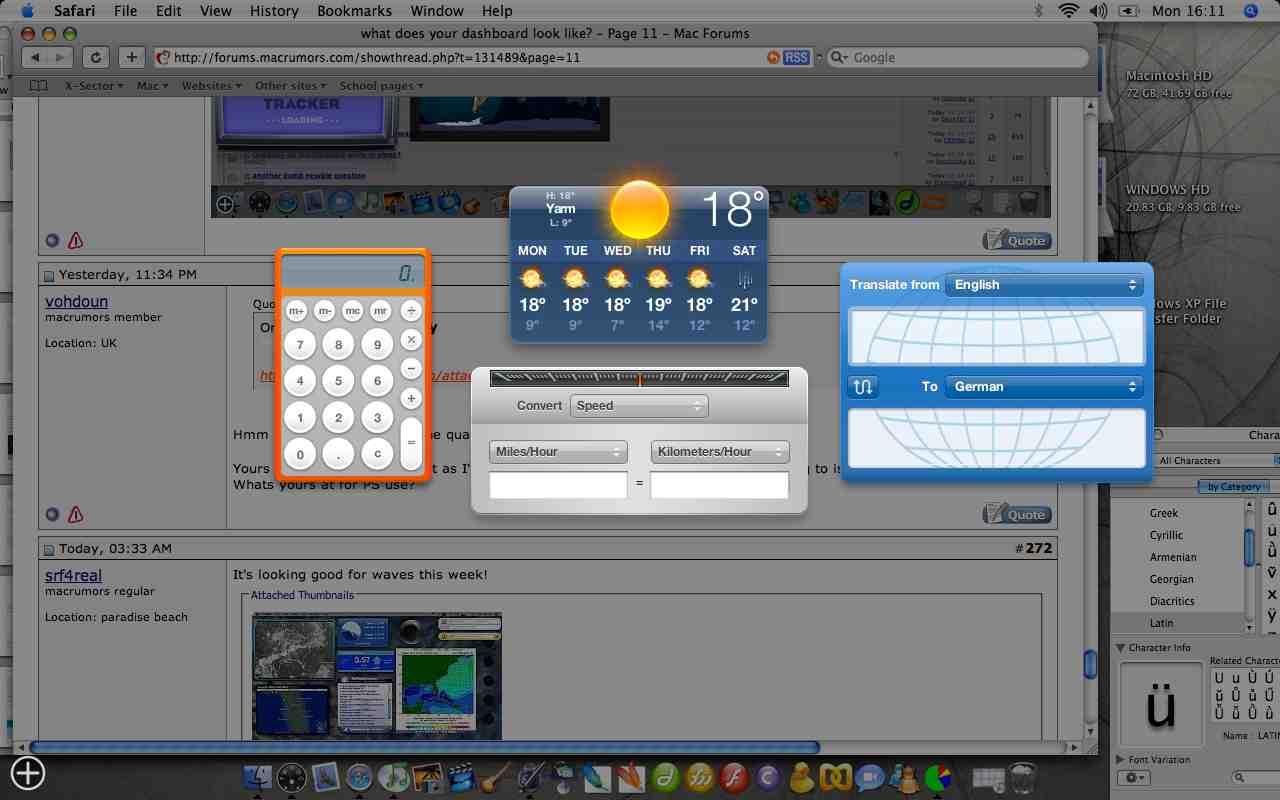This screenshot has width=1280, height=800.
Task: Click Quote button on vohdoun's post
Action: 1016,515
